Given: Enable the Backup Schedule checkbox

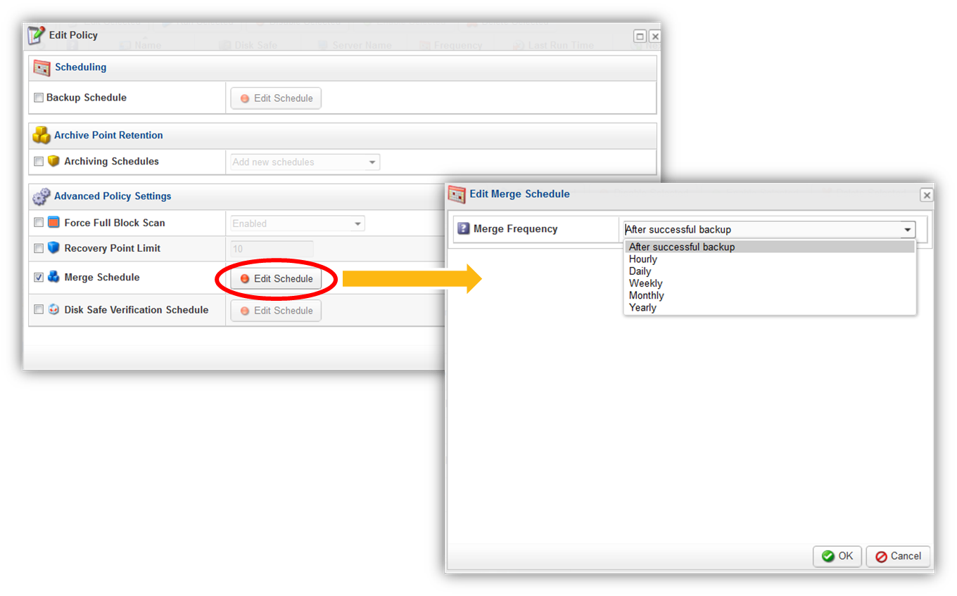Looking at the screenshot, I should coord(38,98).
